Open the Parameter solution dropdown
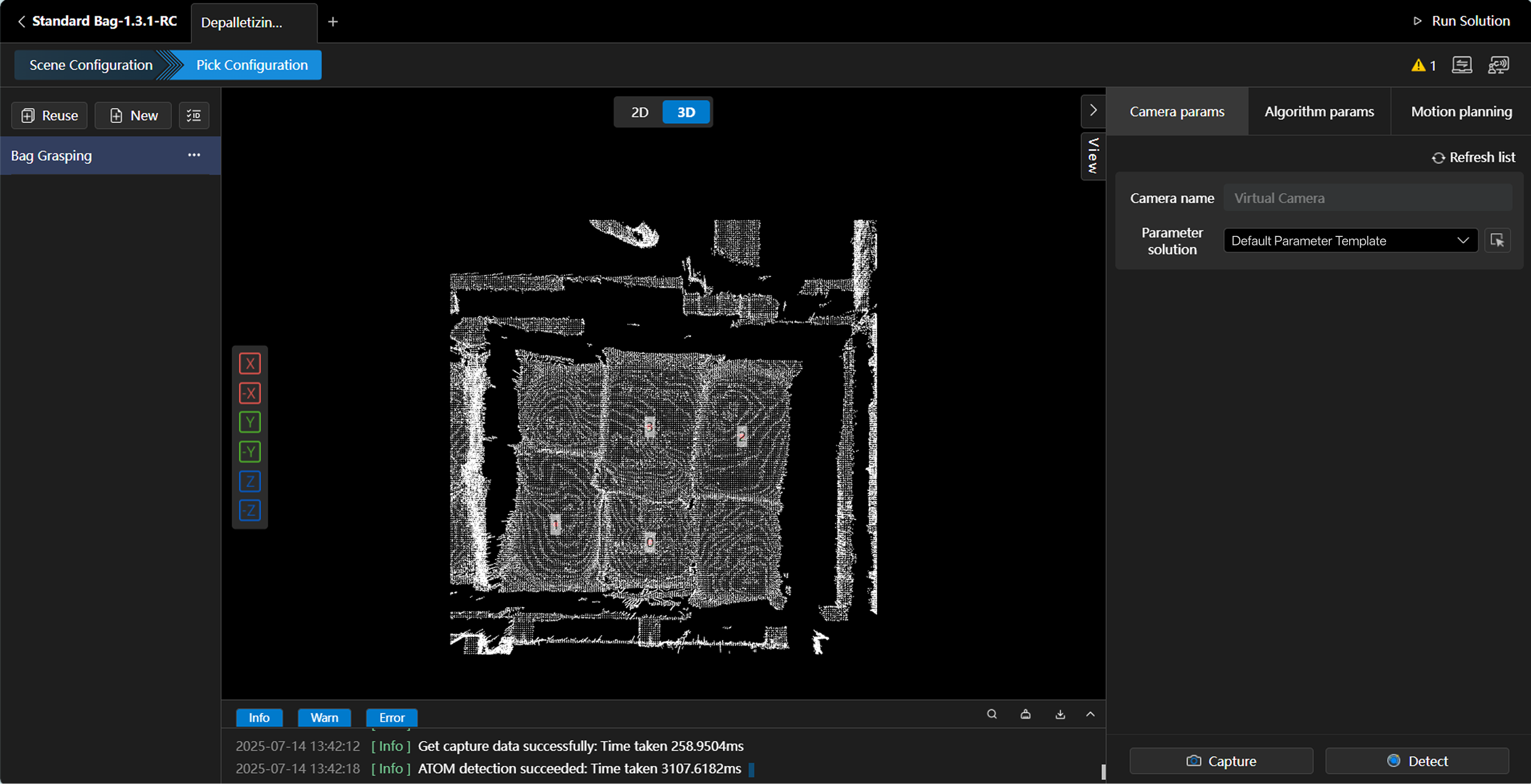 (x=1350, y=241)
